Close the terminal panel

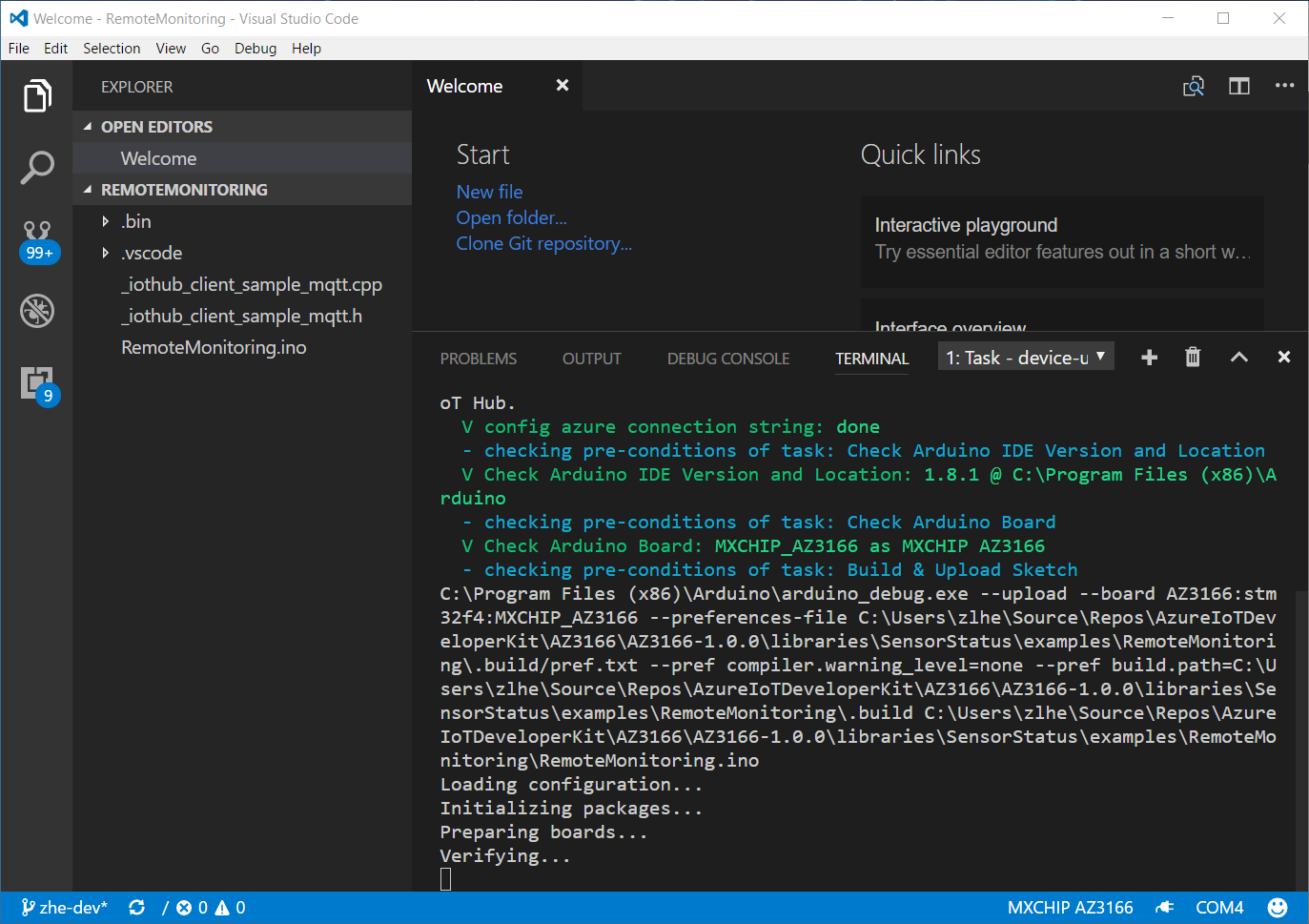(1284, 357)
